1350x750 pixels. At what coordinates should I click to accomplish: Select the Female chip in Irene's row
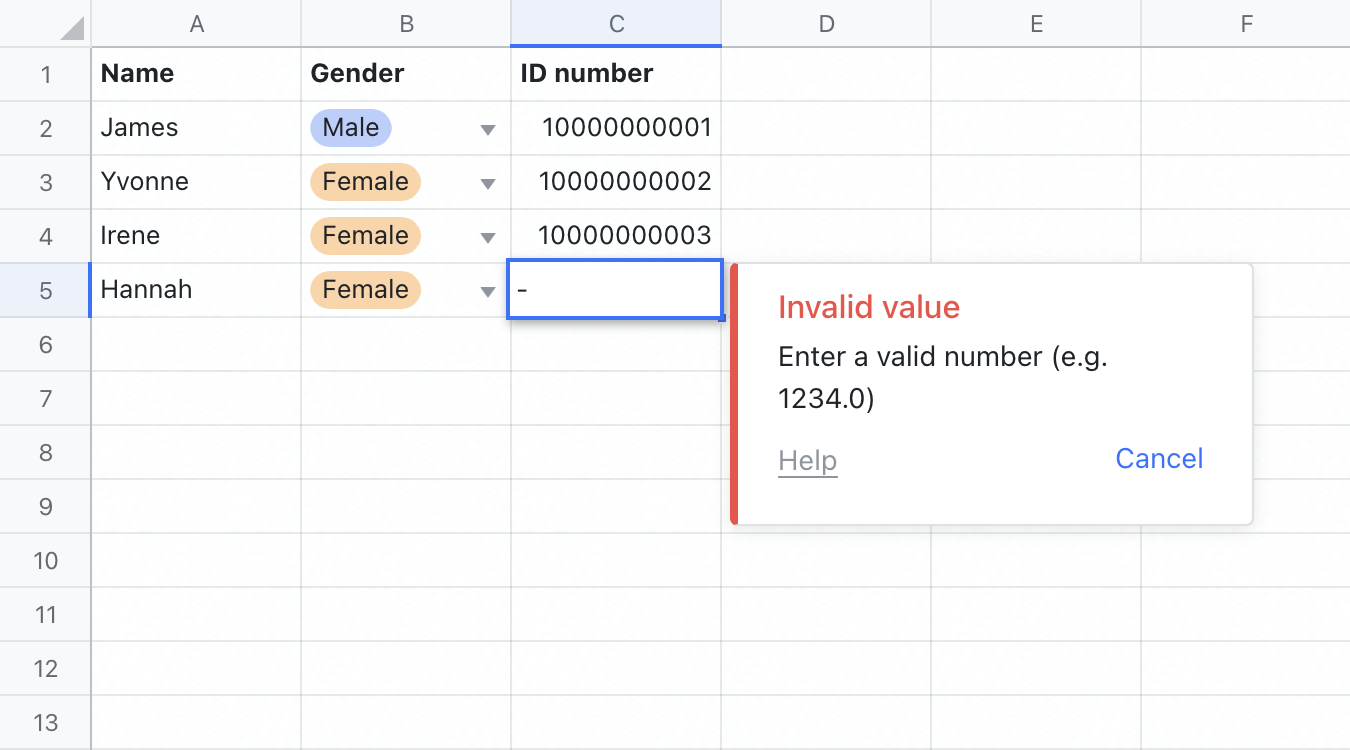[364, 236]
